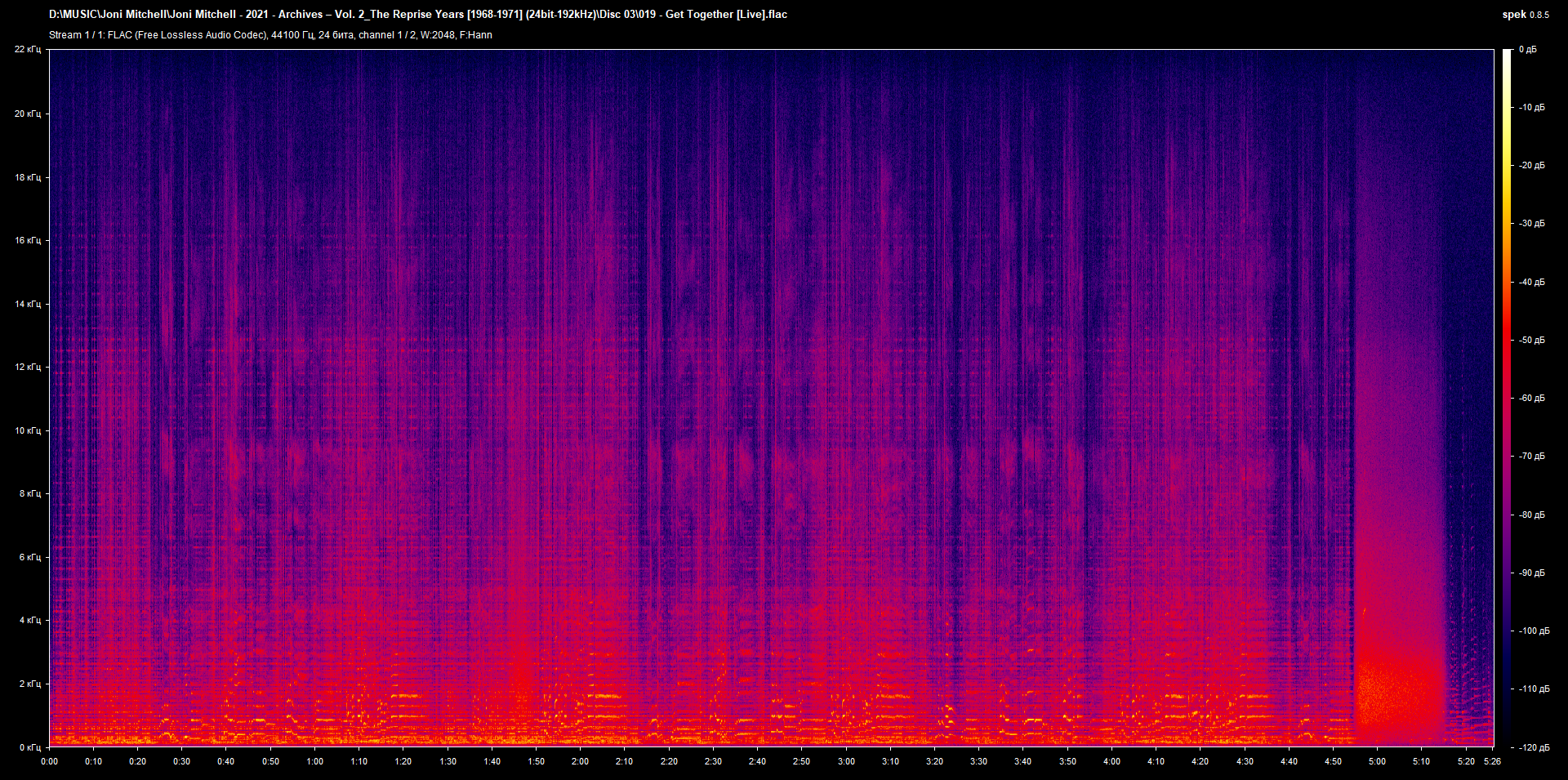Click the 0 кГц bottom frequency label
The width and height of the screenshot is (1568, 780).
tap(29, 747)
